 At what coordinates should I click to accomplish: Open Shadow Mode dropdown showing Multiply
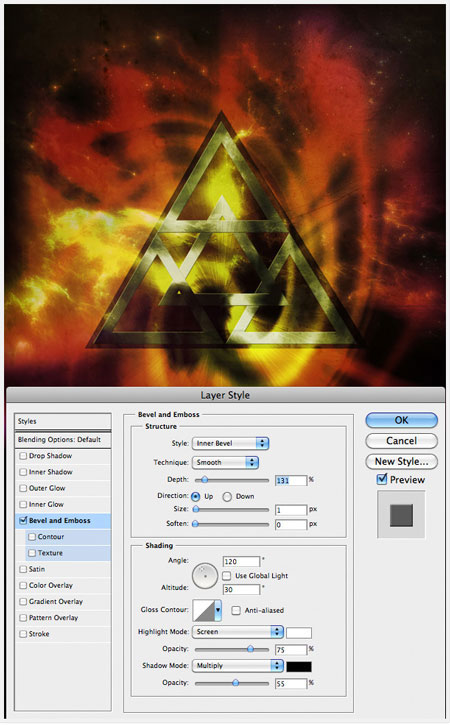tap(238, 666)
